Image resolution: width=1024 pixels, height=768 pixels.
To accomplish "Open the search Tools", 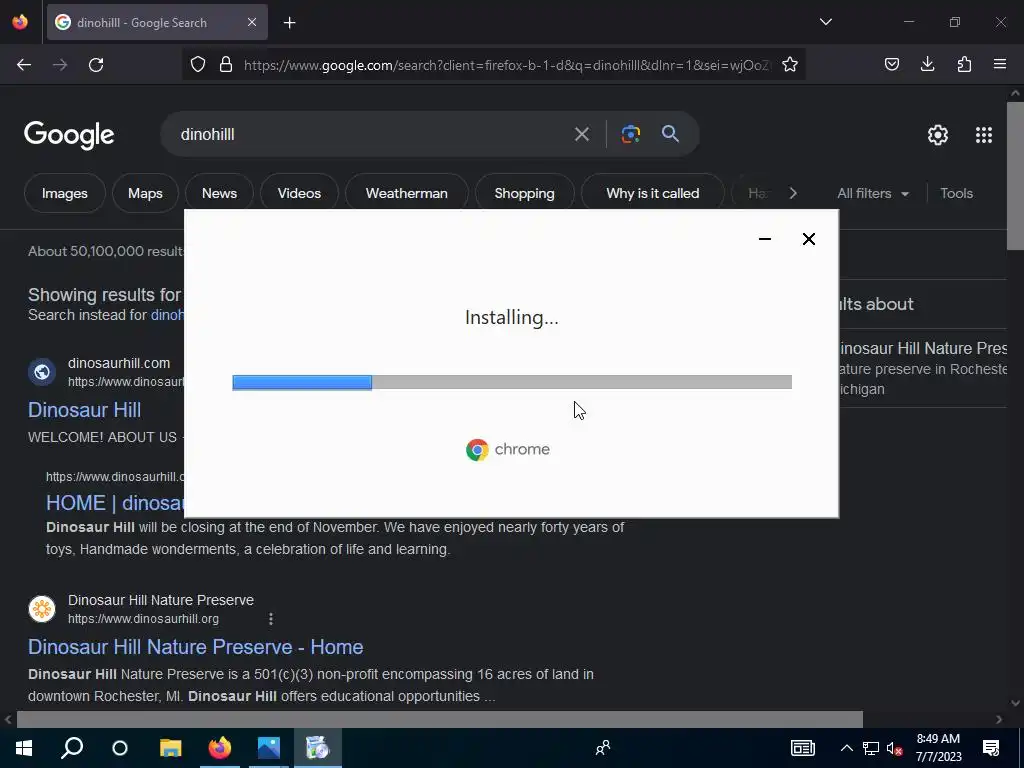I will [x=956, y=193].
